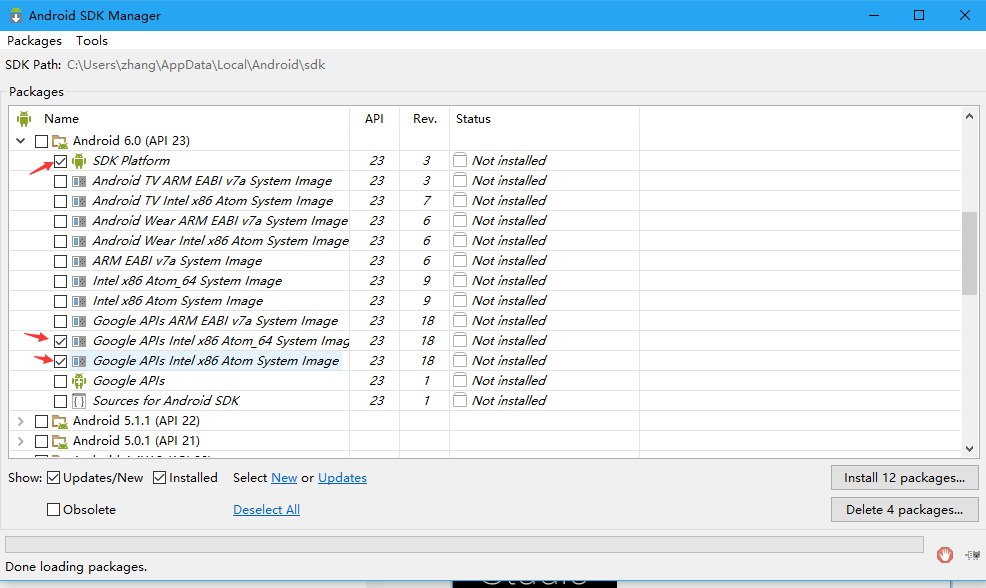Open the Packages menu
The image size is (986, 588).
pos(34,41)
